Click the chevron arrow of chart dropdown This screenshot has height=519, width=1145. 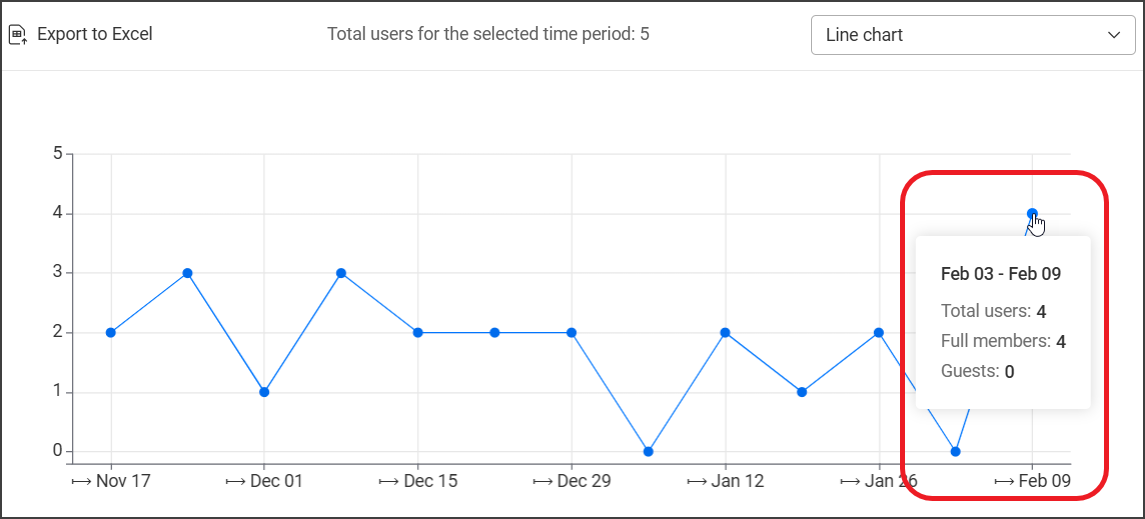tap(1115, 35)
